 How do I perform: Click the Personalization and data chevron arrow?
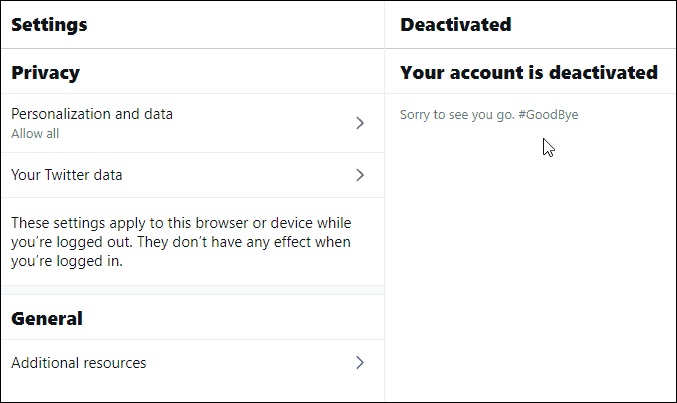pos(360,123)
